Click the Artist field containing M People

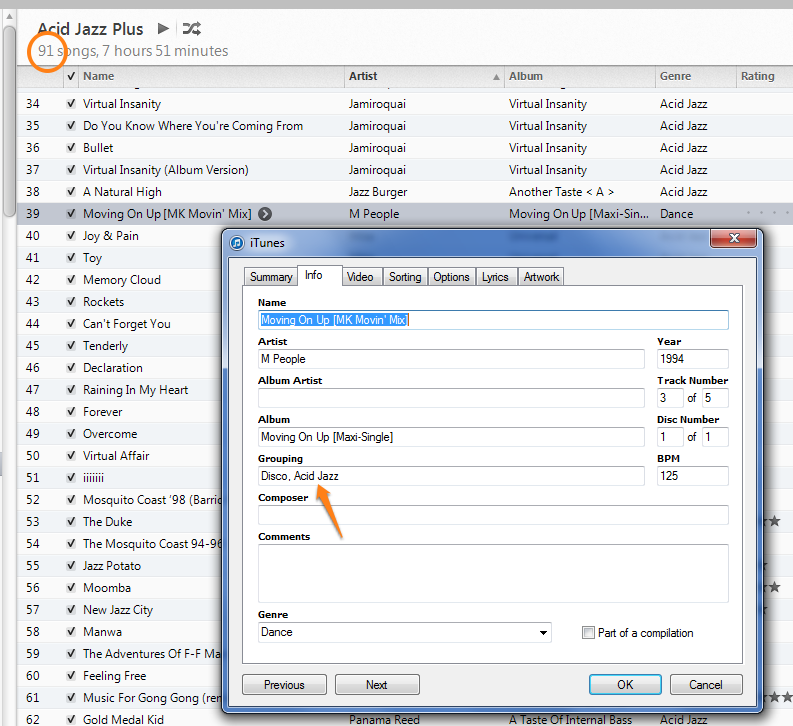pos(451,359)
